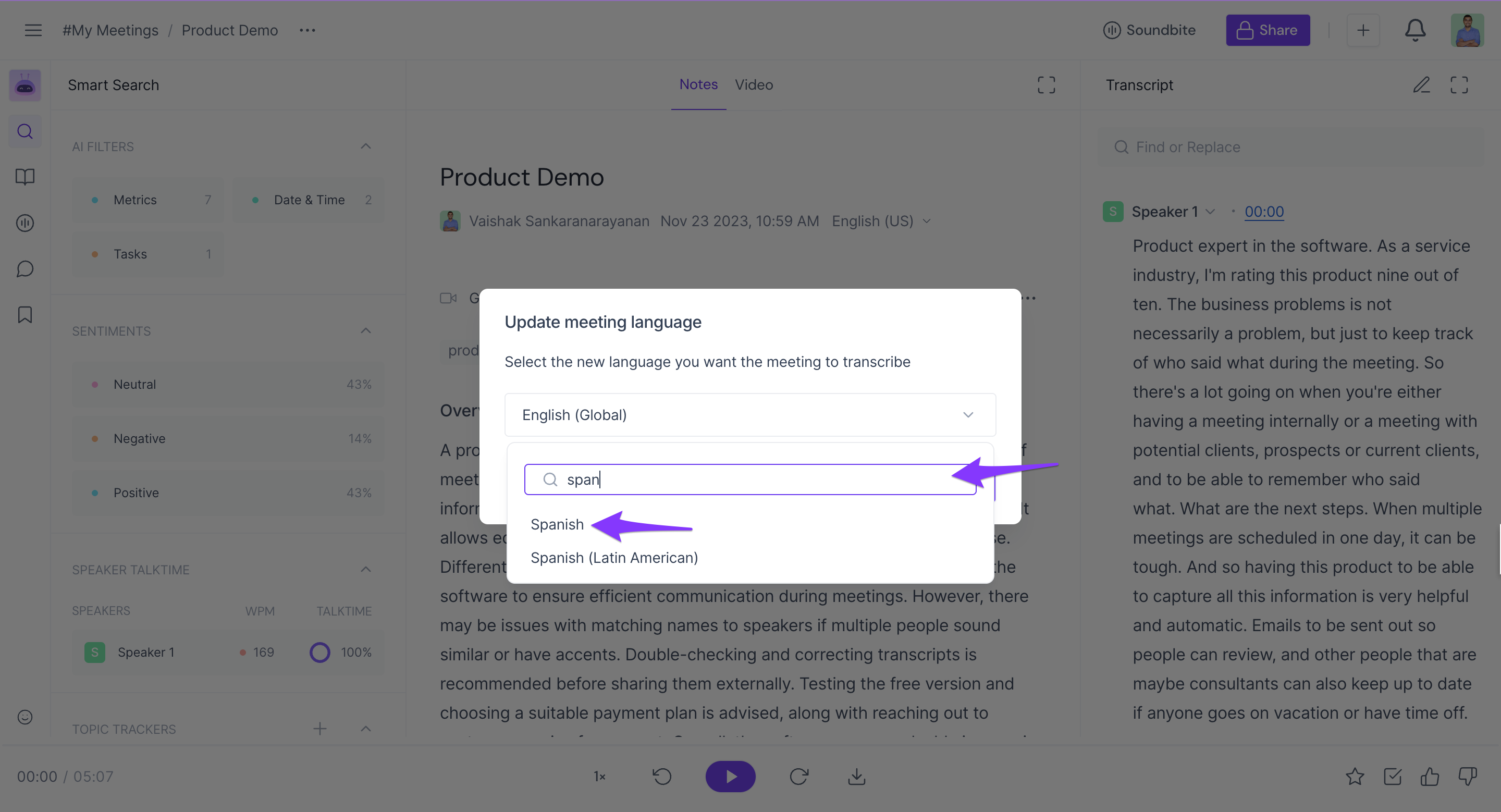Viewport: 1501px width, 812px height.
Task: Star this meeting as favorite
Action: [x=1354, y=777]
